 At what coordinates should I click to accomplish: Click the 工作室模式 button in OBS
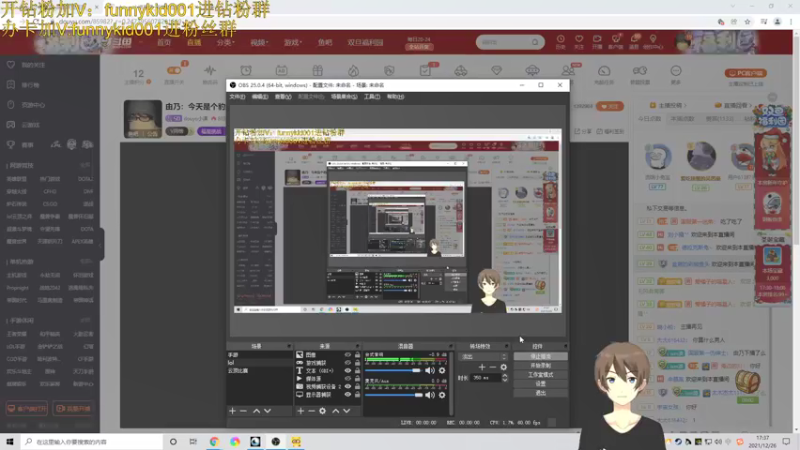(540, 374)
